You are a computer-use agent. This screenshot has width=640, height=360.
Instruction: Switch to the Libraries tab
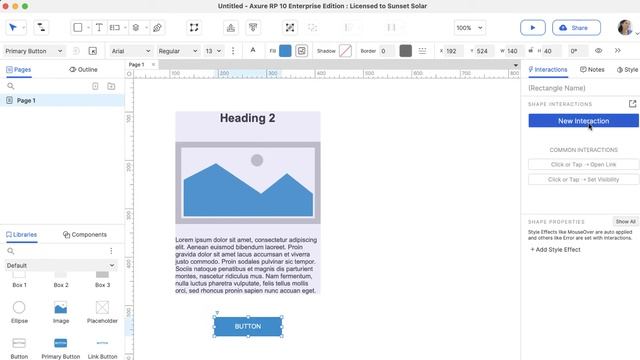coord(22,234)
